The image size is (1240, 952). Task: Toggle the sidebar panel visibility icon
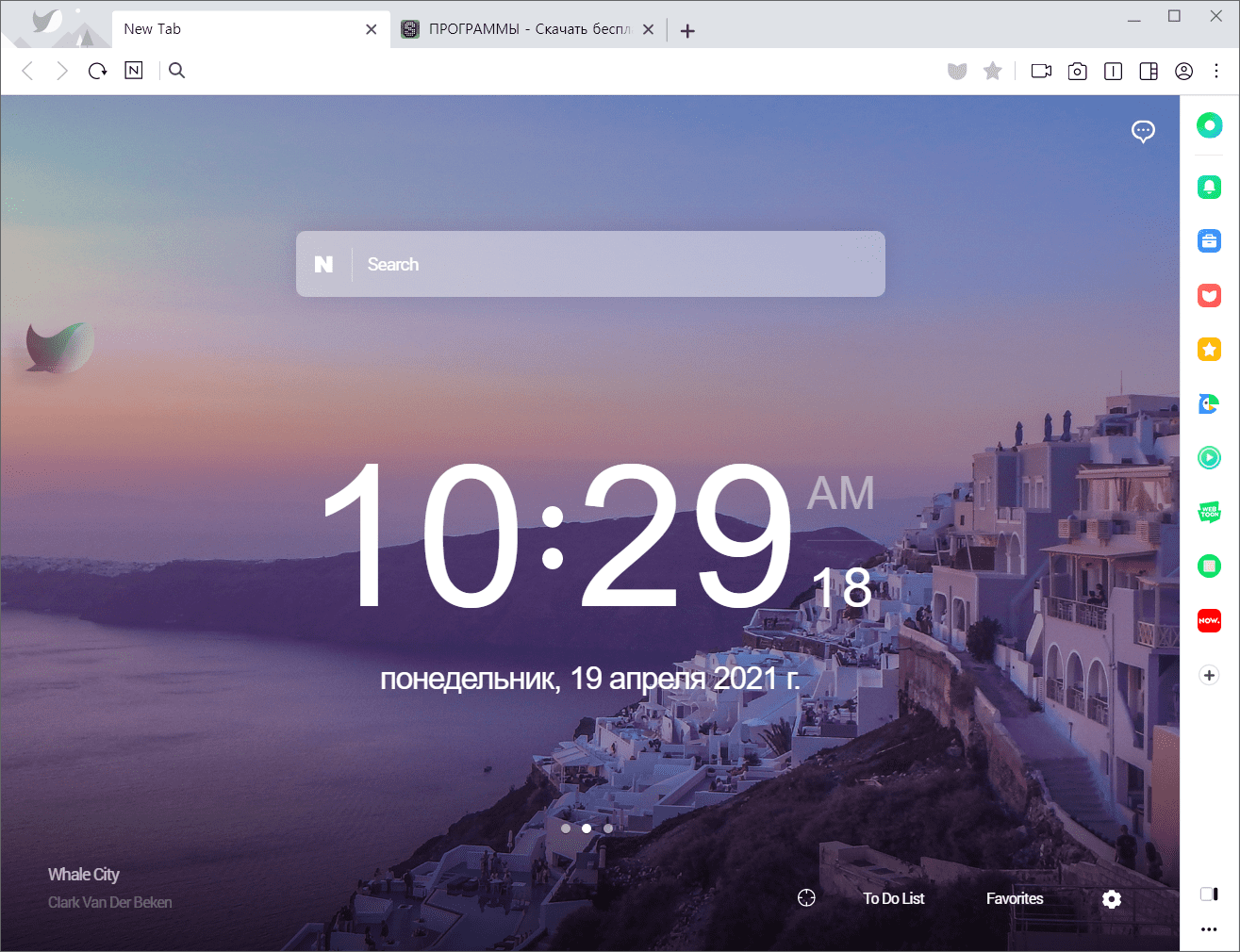[1209, 894]
